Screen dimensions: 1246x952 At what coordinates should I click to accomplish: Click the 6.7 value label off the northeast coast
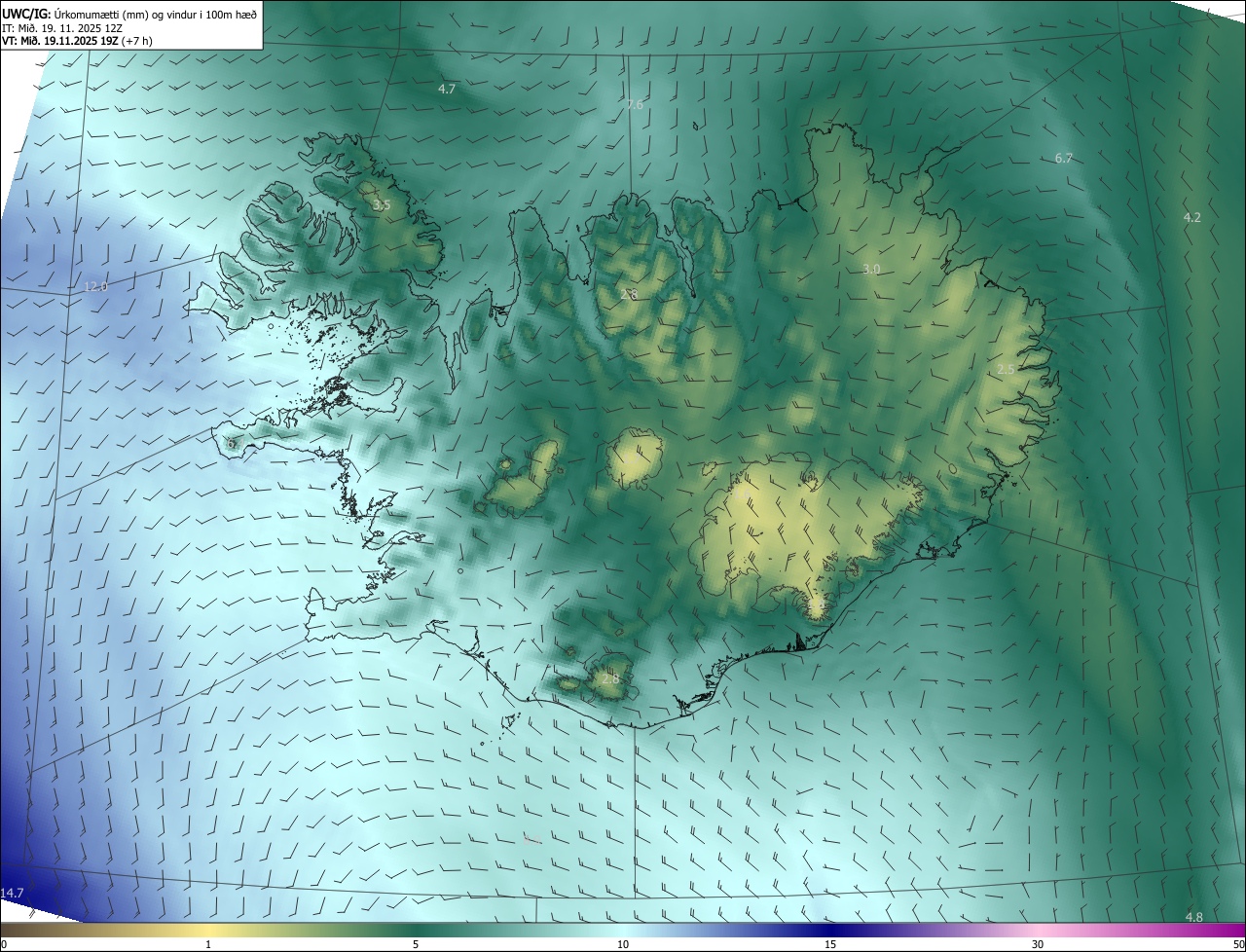click(1063, 158)
